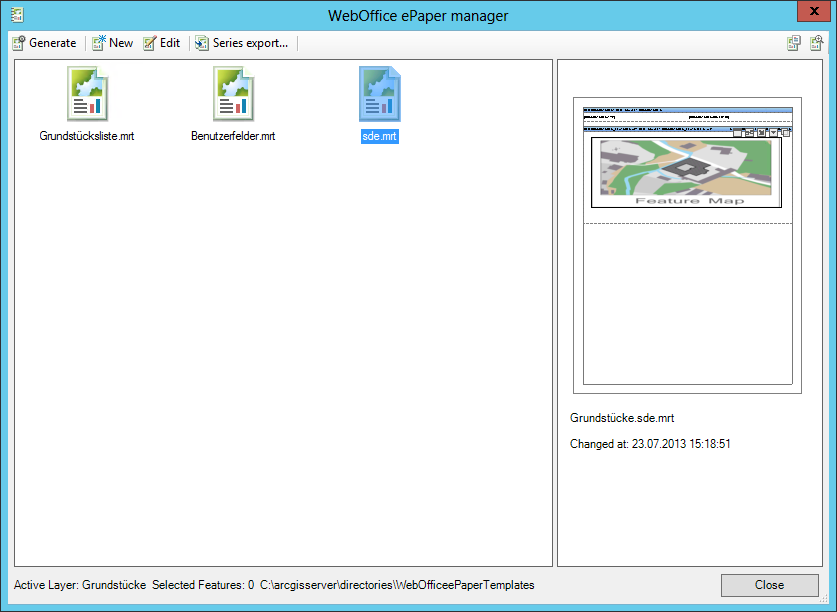This screenshot has height=612, width=837.
Task: Click the template preview magnifier icon
Action: [x=817, y=43]
